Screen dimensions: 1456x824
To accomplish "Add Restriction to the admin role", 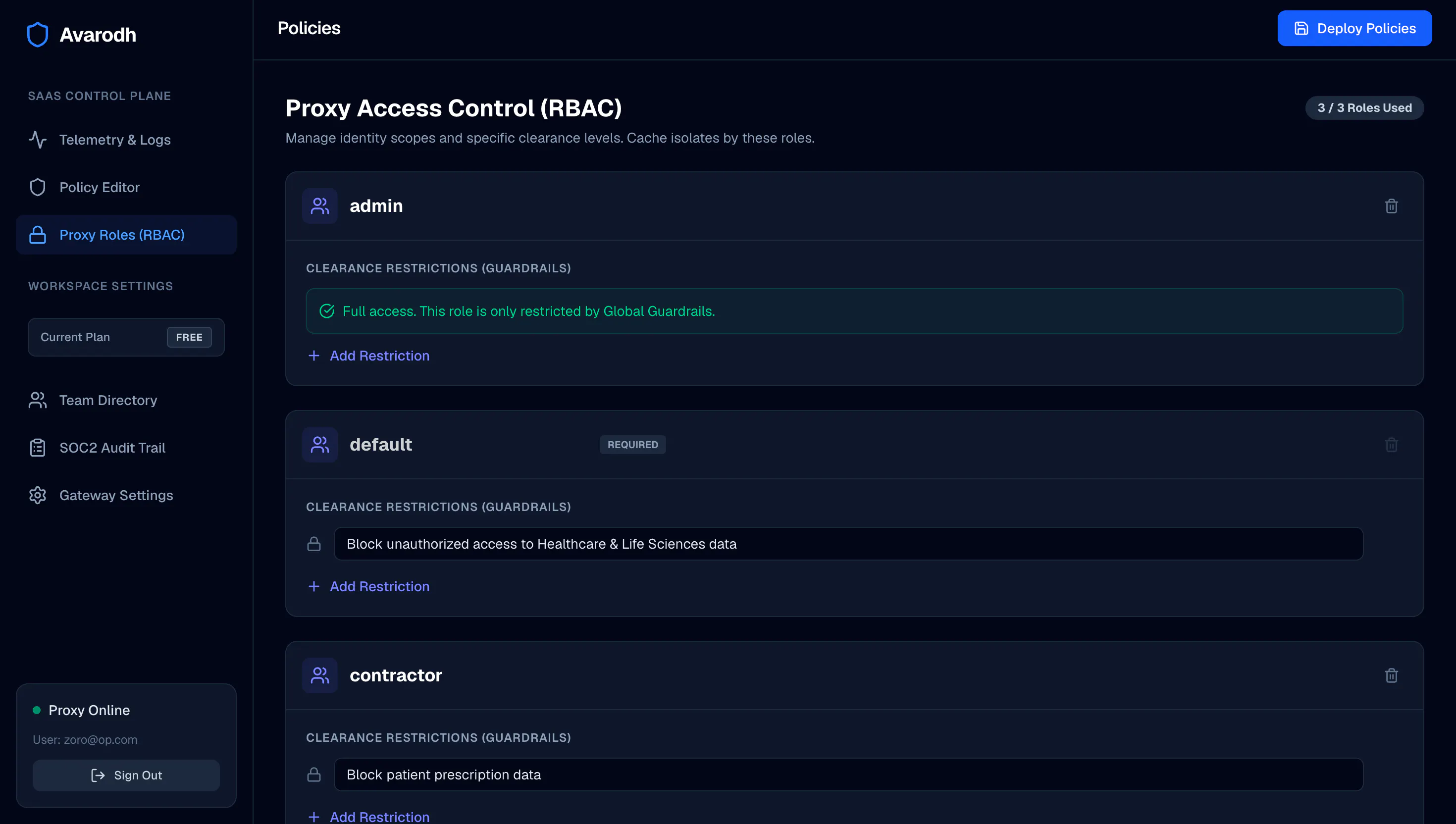I will click(x=368, y=356).
